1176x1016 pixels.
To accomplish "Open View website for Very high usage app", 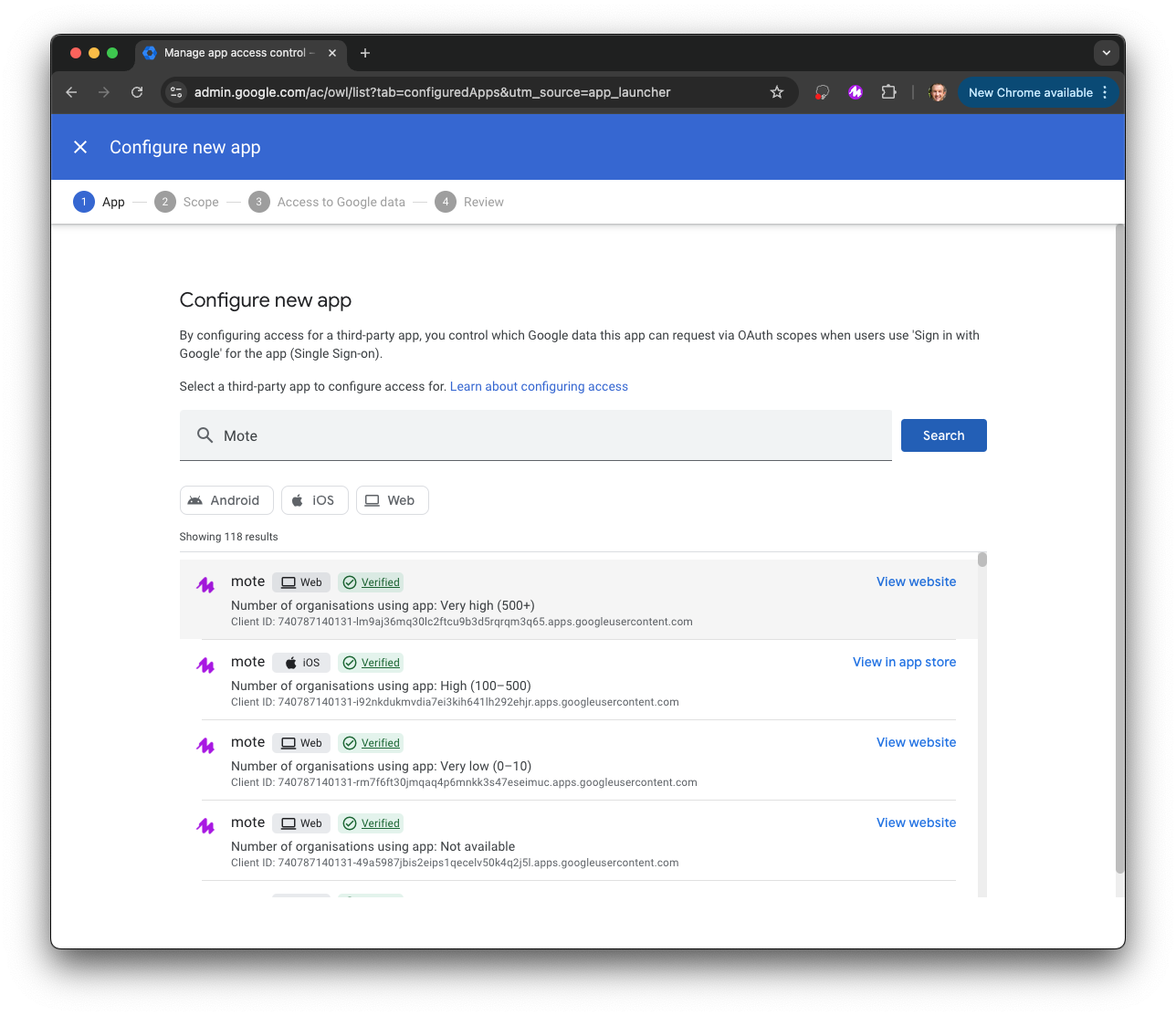I will (x=916, y=581).
